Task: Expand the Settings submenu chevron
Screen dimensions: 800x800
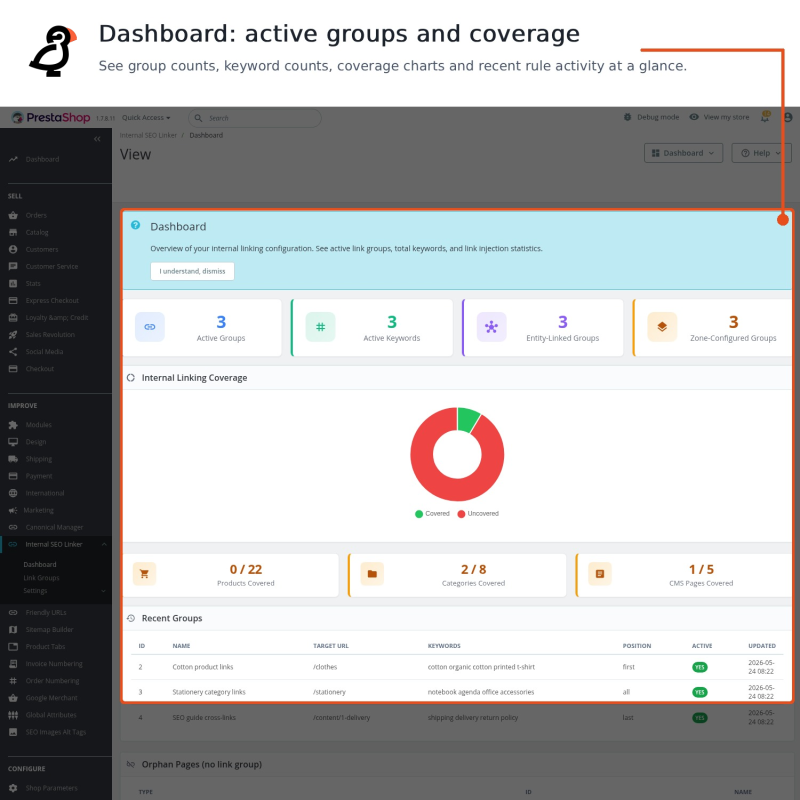Action: click(x=104, y=591)
